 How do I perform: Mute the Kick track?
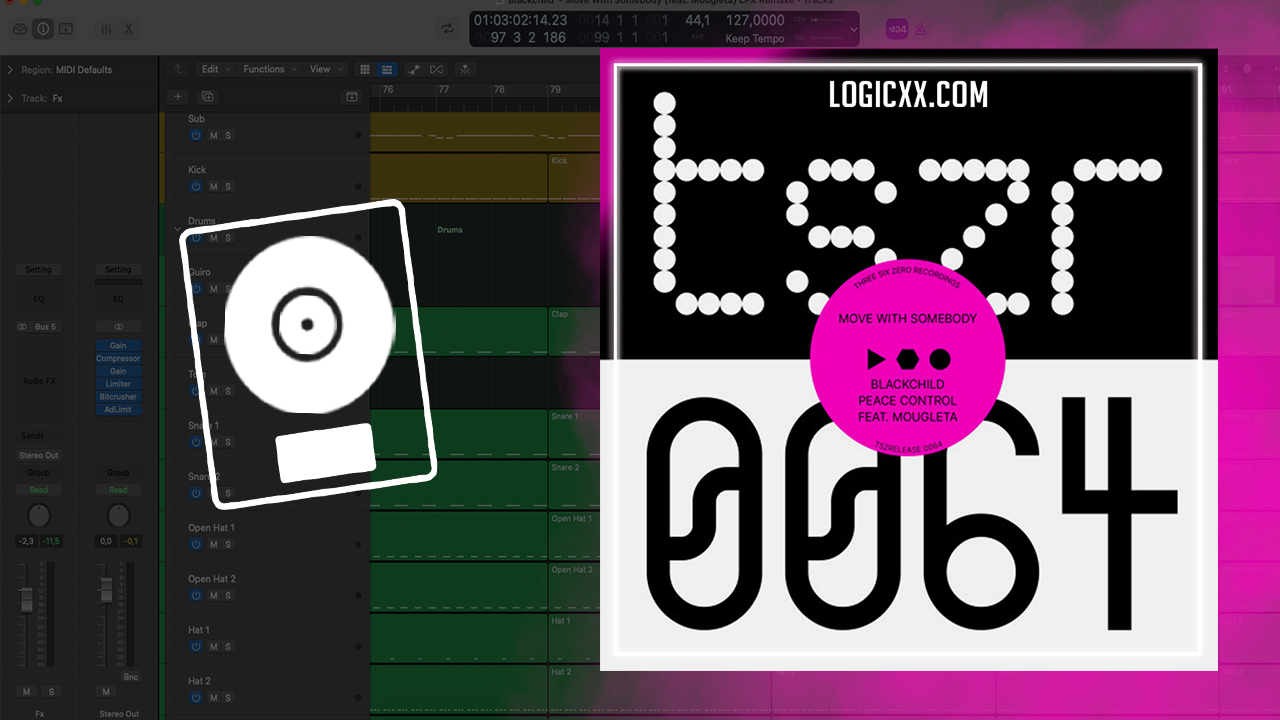pos(213,187)
